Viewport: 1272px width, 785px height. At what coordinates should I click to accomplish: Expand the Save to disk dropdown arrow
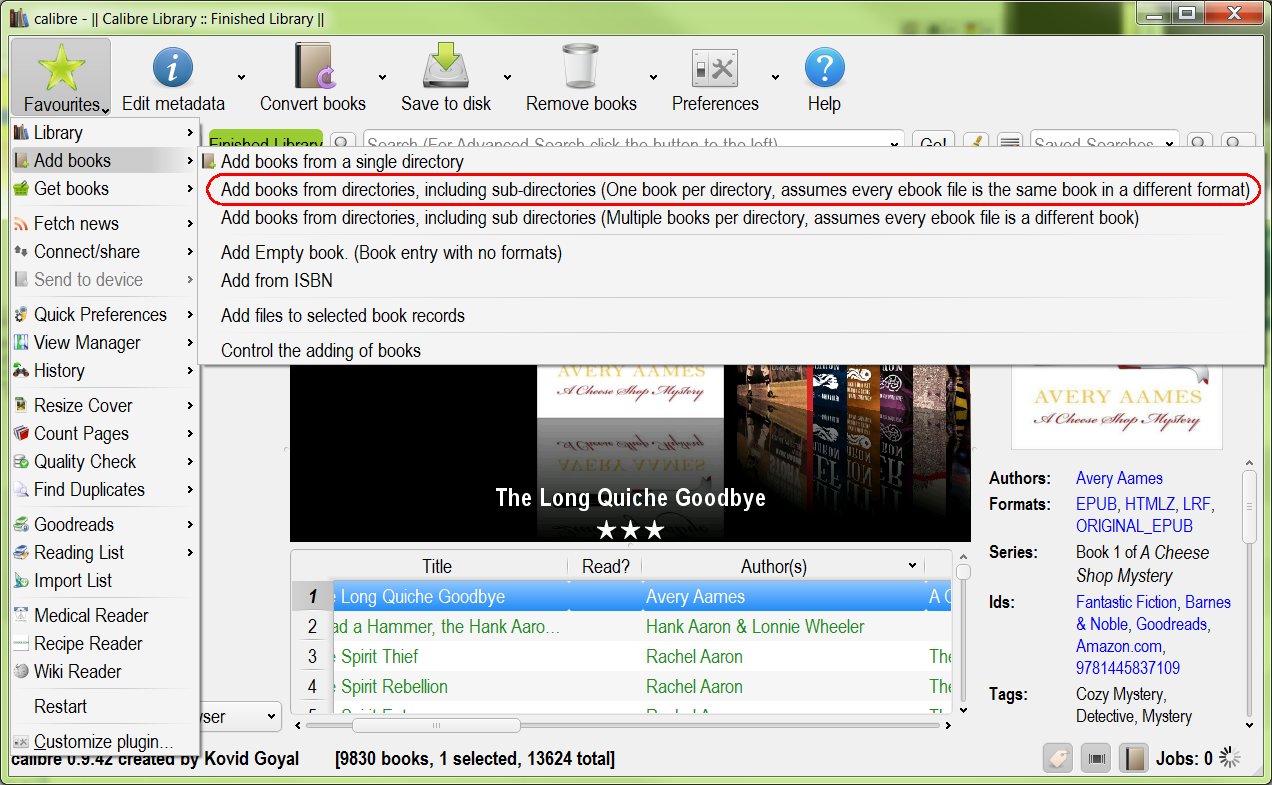507,76
